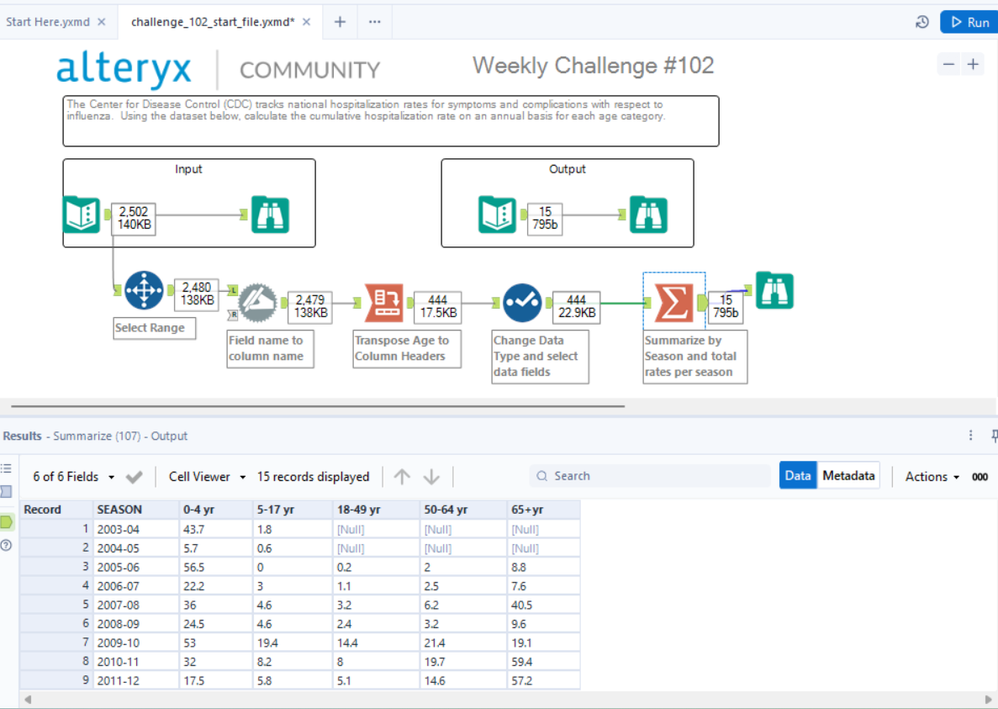The height and width of the screenshot is (709, 998).
Task: Select the 2003-04 season cell
Action: (x=137, y=530)
